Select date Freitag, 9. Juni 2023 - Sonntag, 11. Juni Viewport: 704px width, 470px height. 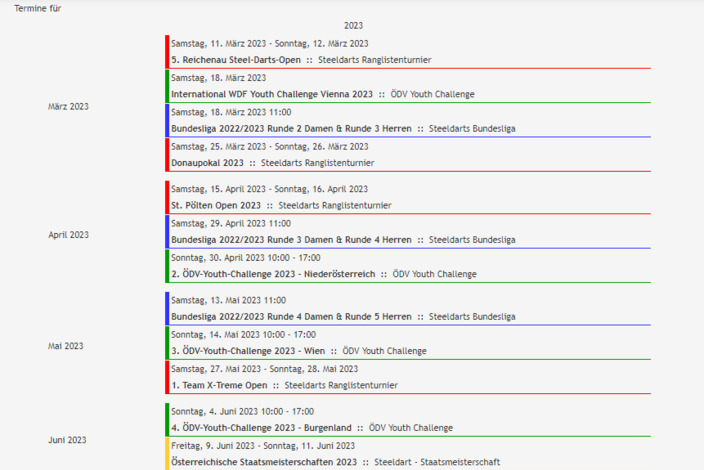pos(263,446)
